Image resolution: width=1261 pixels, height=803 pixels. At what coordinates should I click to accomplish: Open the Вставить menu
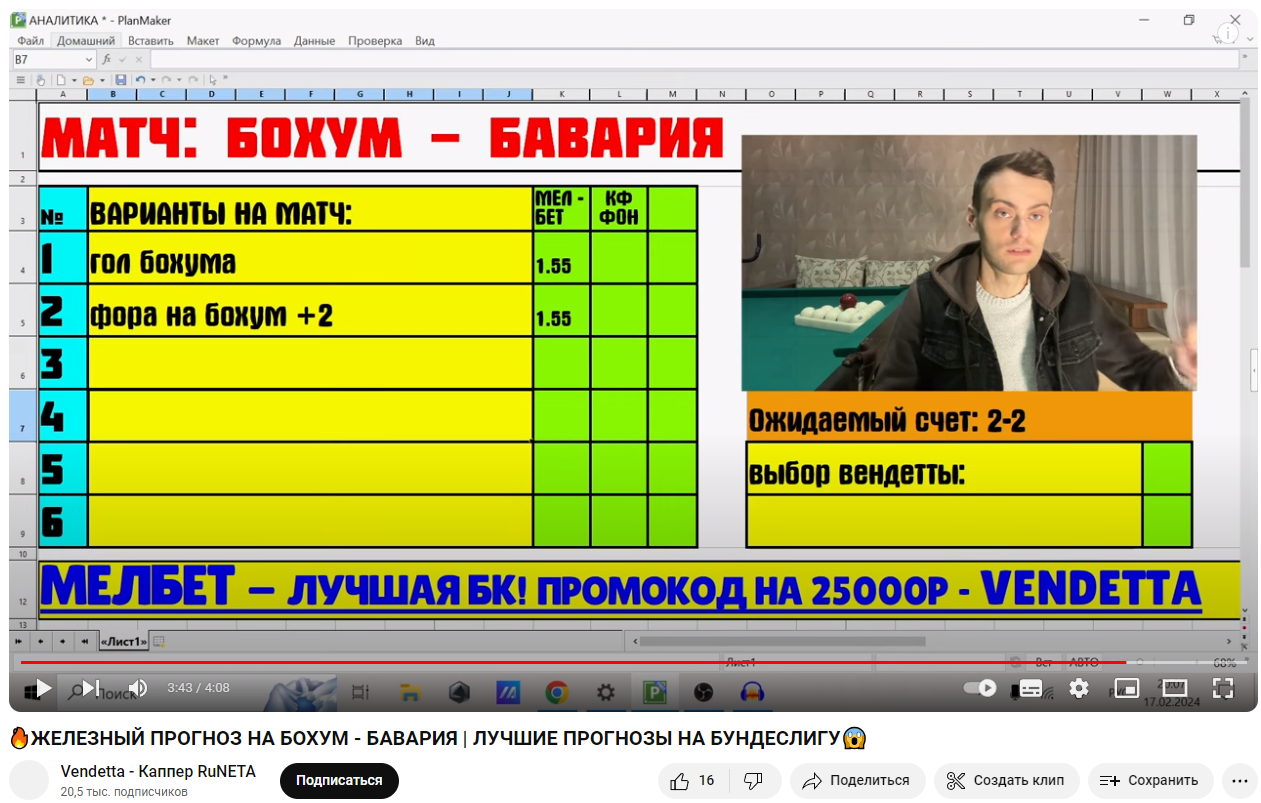point(149,40)
